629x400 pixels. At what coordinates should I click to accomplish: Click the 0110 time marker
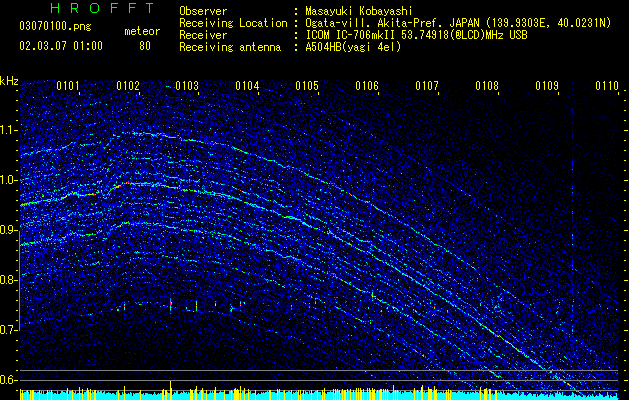click(607, 86)
